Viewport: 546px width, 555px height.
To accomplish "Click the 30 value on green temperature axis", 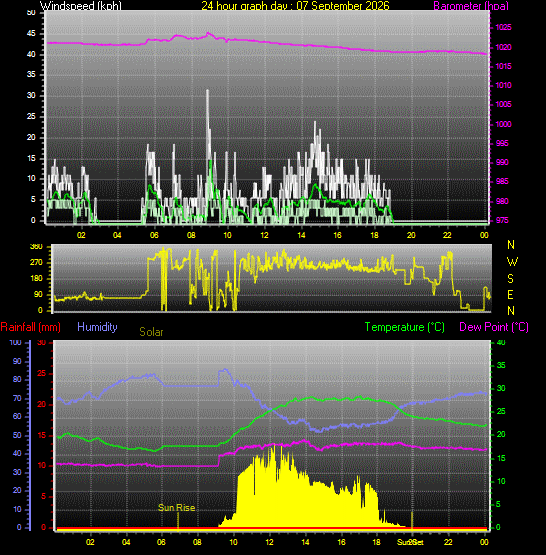I will (x=501, y=388).
